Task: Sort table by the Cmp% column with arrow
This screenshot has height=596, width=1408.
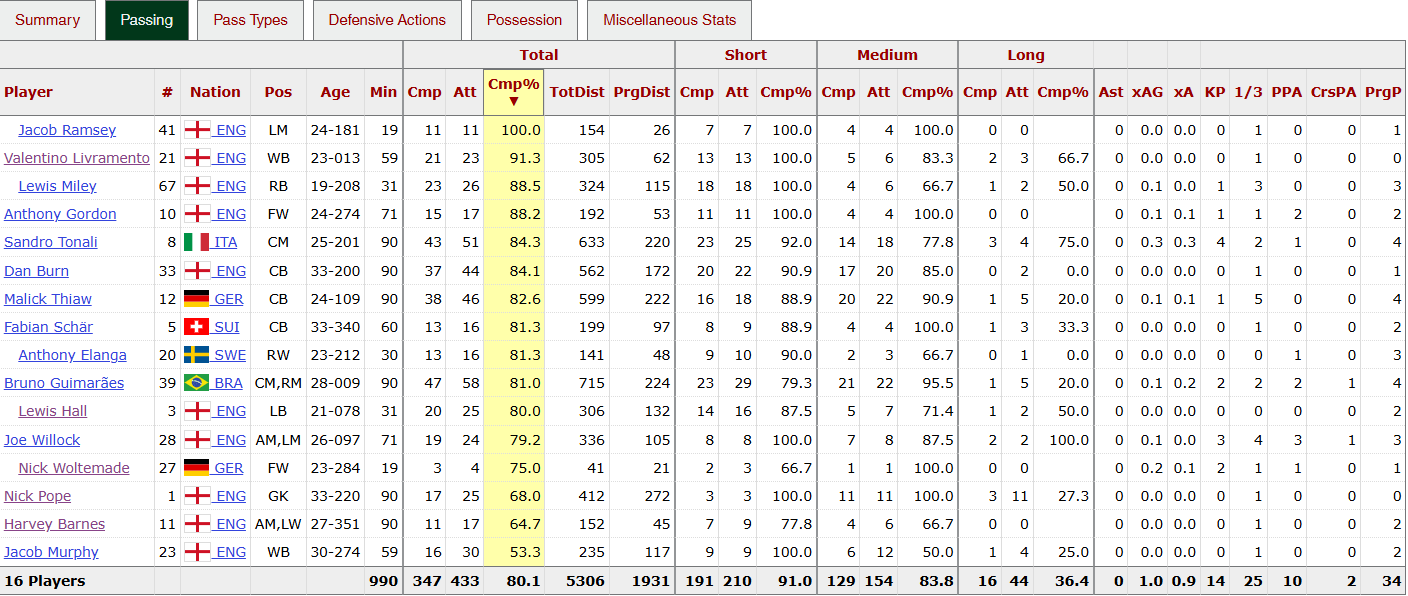Action: pyautogui.click(x=513, y=92)
